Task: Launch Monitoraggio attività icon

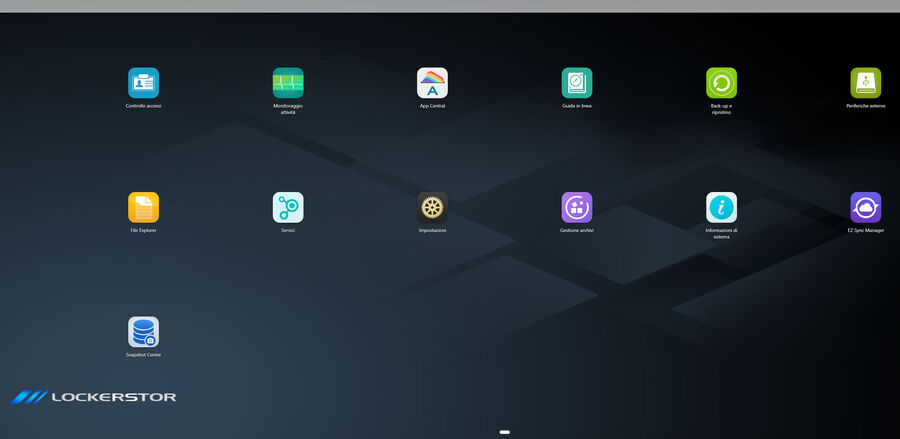Action: (288, 83)
